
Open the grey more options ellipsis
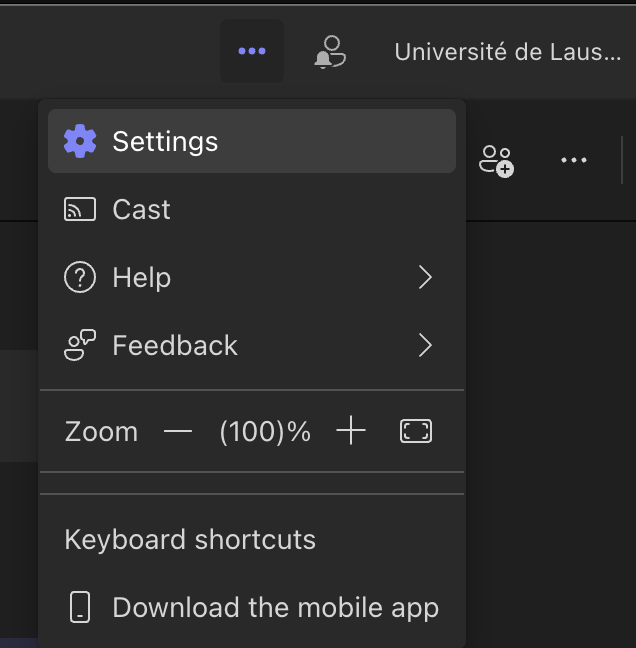coord(574,160)
